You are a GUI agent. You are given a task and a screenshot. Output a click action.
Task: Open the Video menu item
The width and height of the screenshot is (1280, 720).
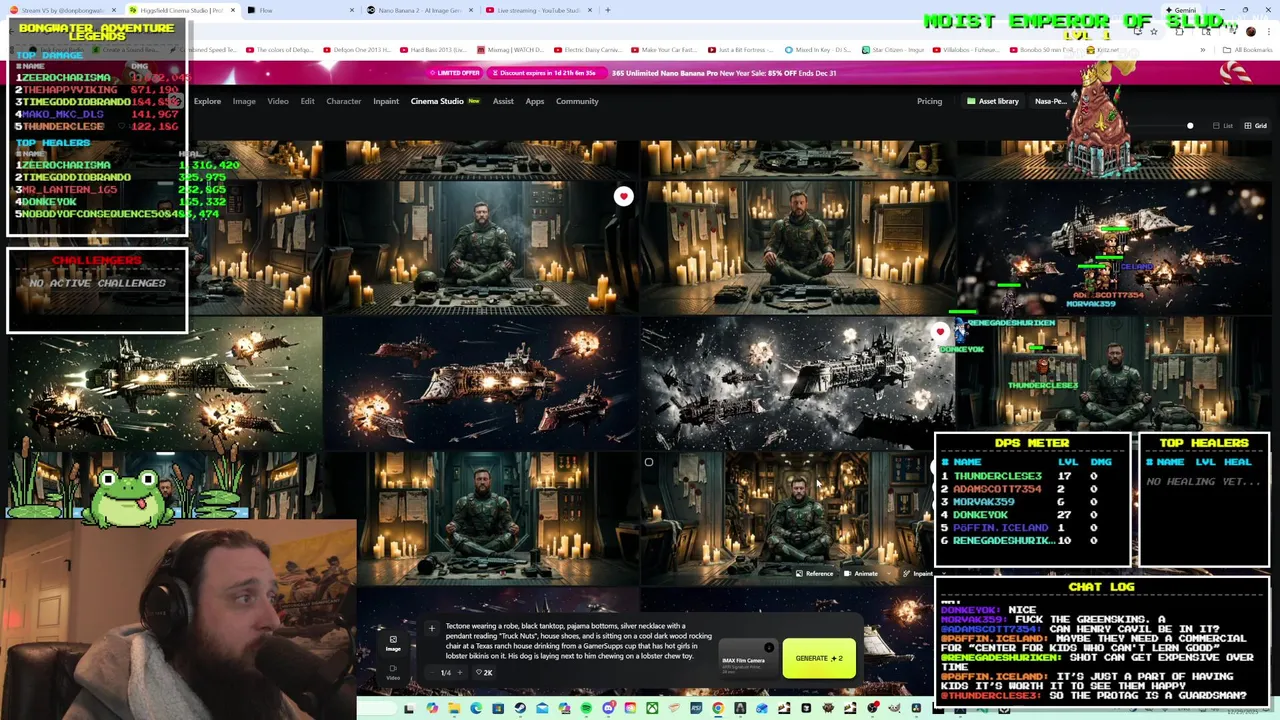[278, 101]
